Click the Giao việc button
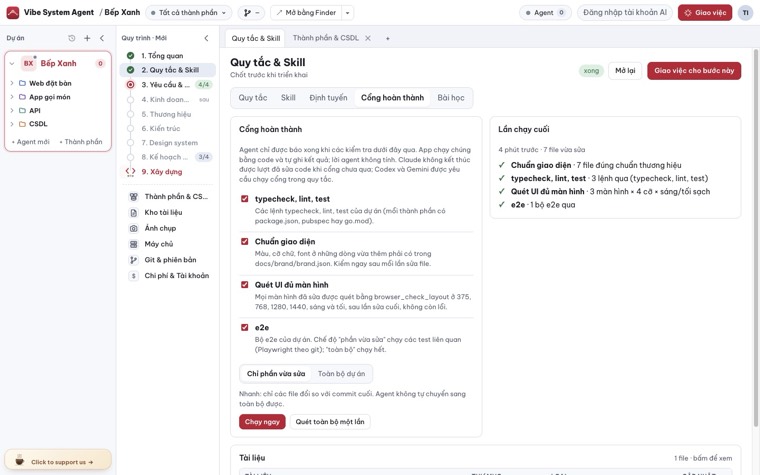This screenshot has width=760, height=475. click(705, 13)
